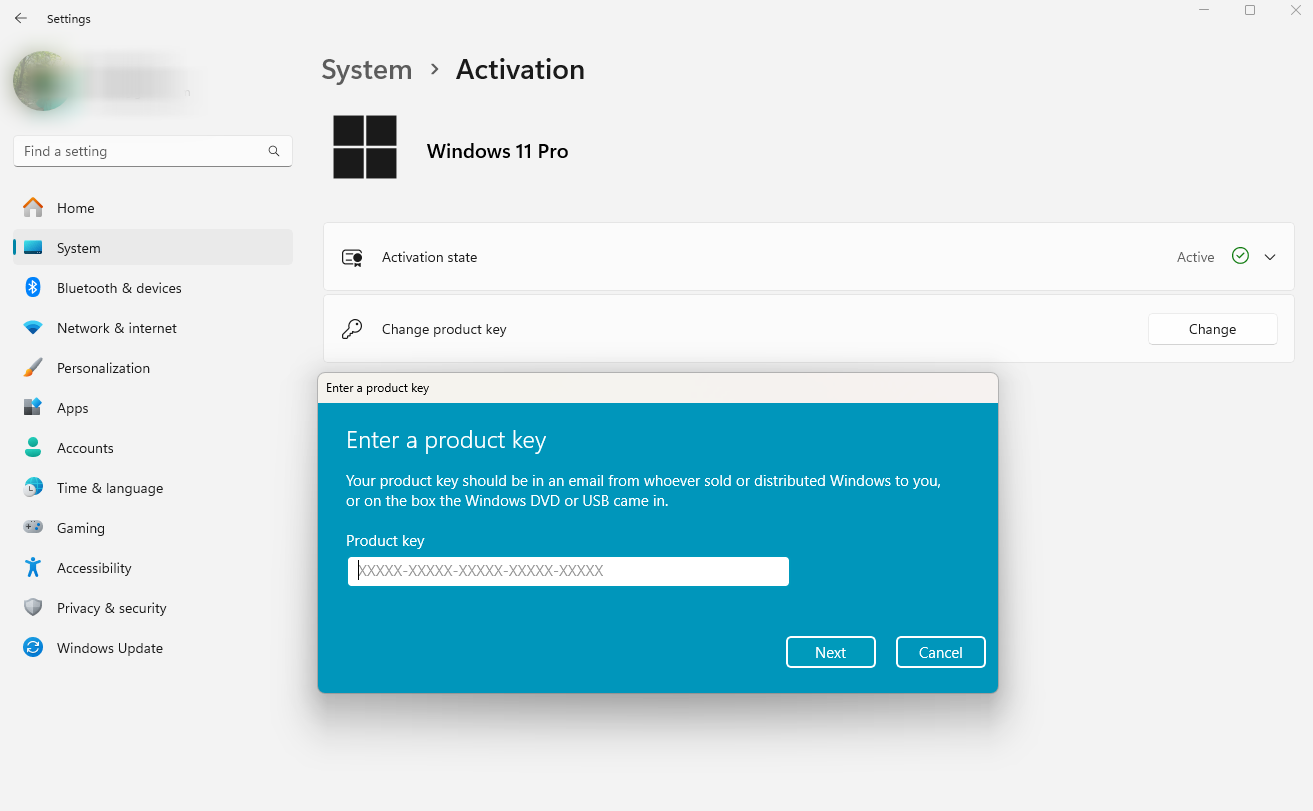Click the Activation breadcrumb heading
The height and width of the screenshot is (811, 1313).
[x=520, y=70]
